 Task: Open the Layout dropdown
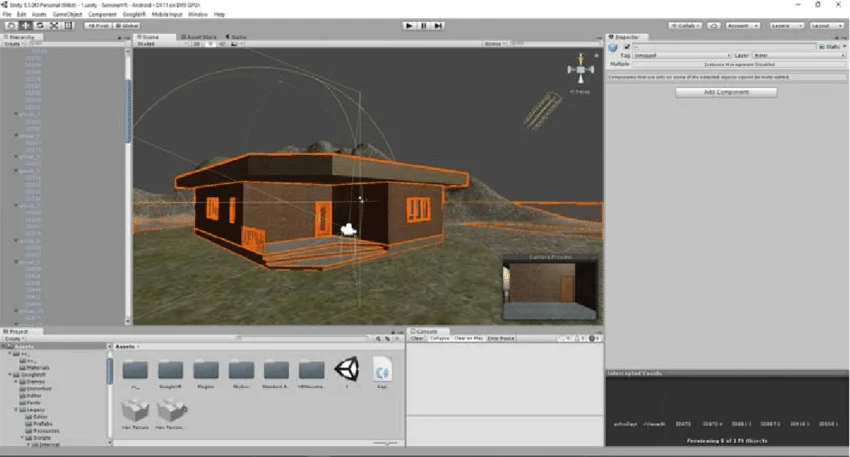pos(826,25)
